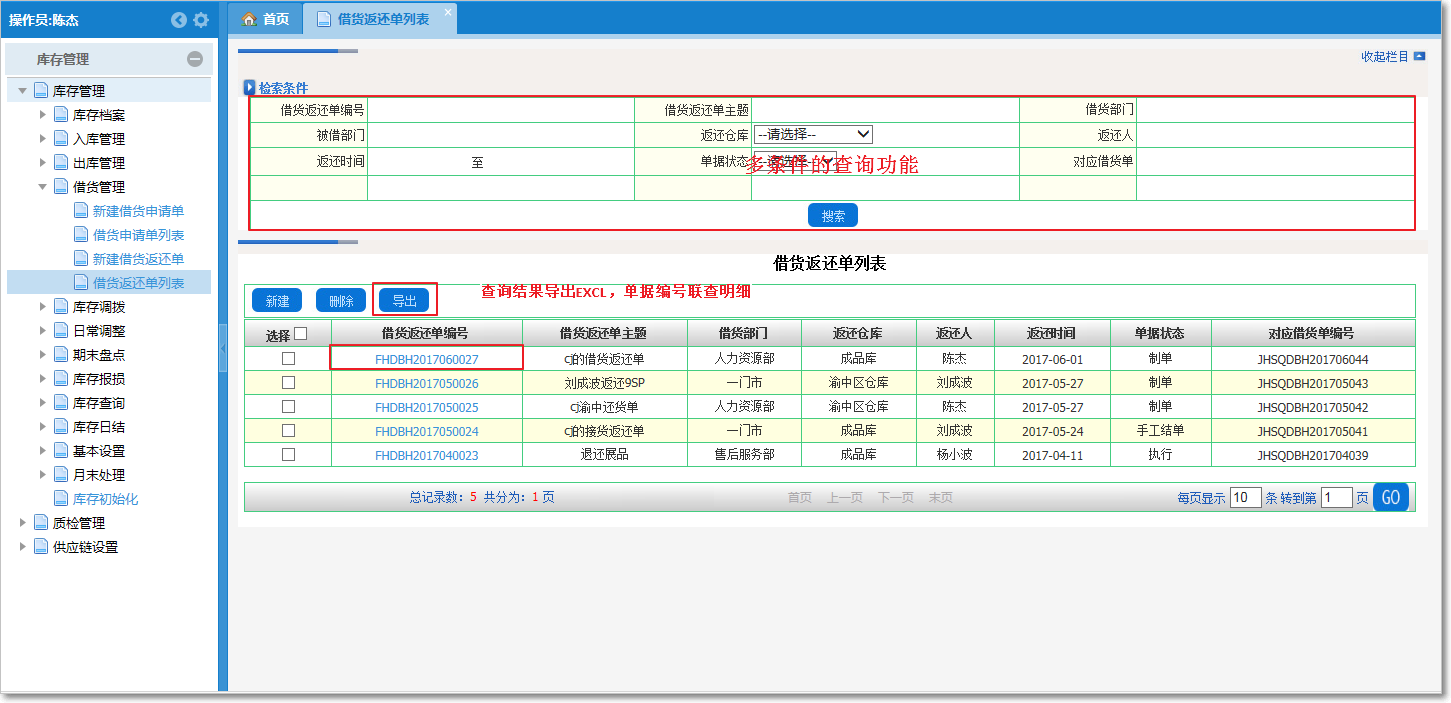This screenshot has height=703, width=1451.
Task: Switch to the 首页 tab
Action: coord(267,19)
